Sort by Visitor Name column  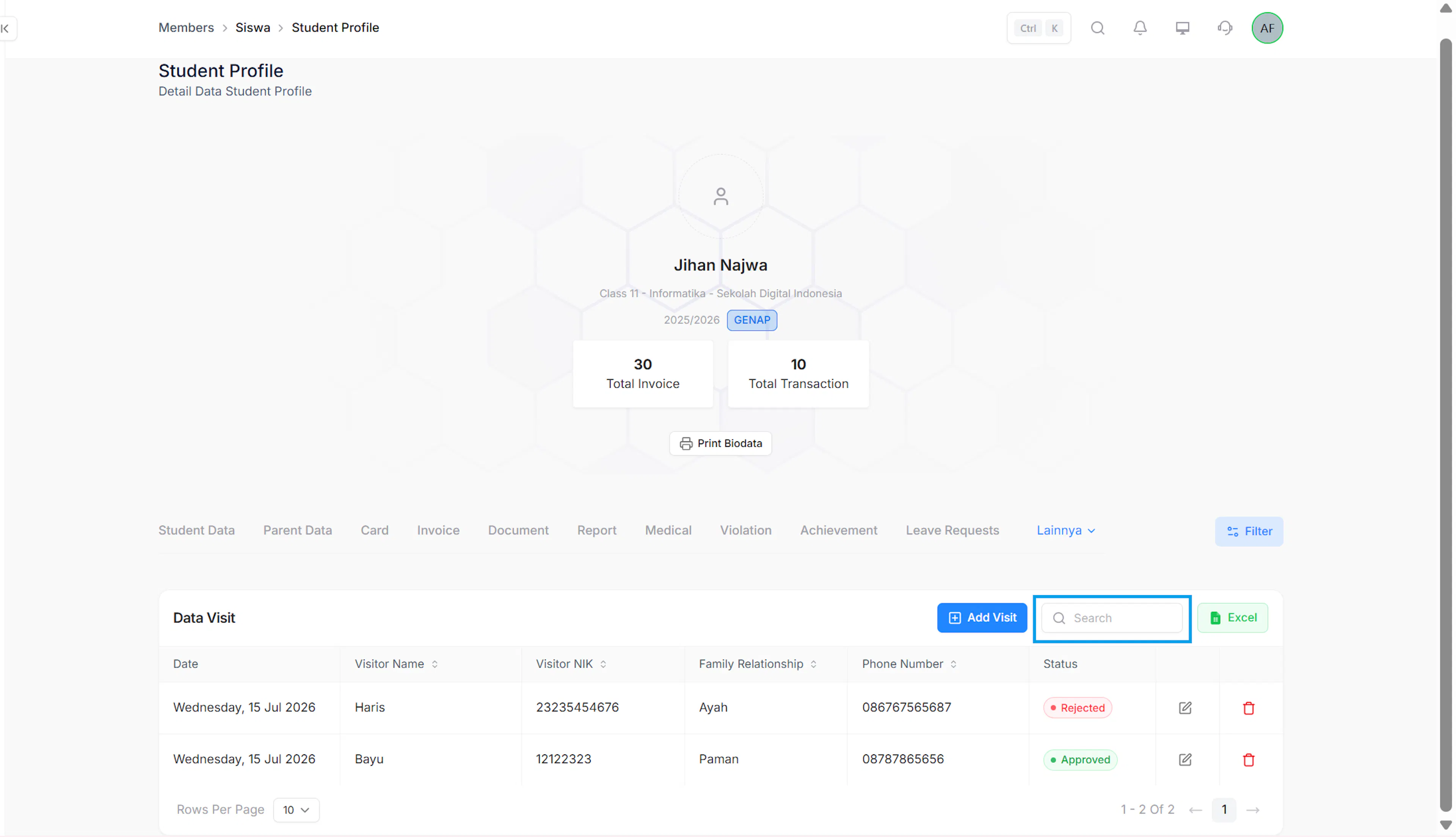[x=435, y=664]
